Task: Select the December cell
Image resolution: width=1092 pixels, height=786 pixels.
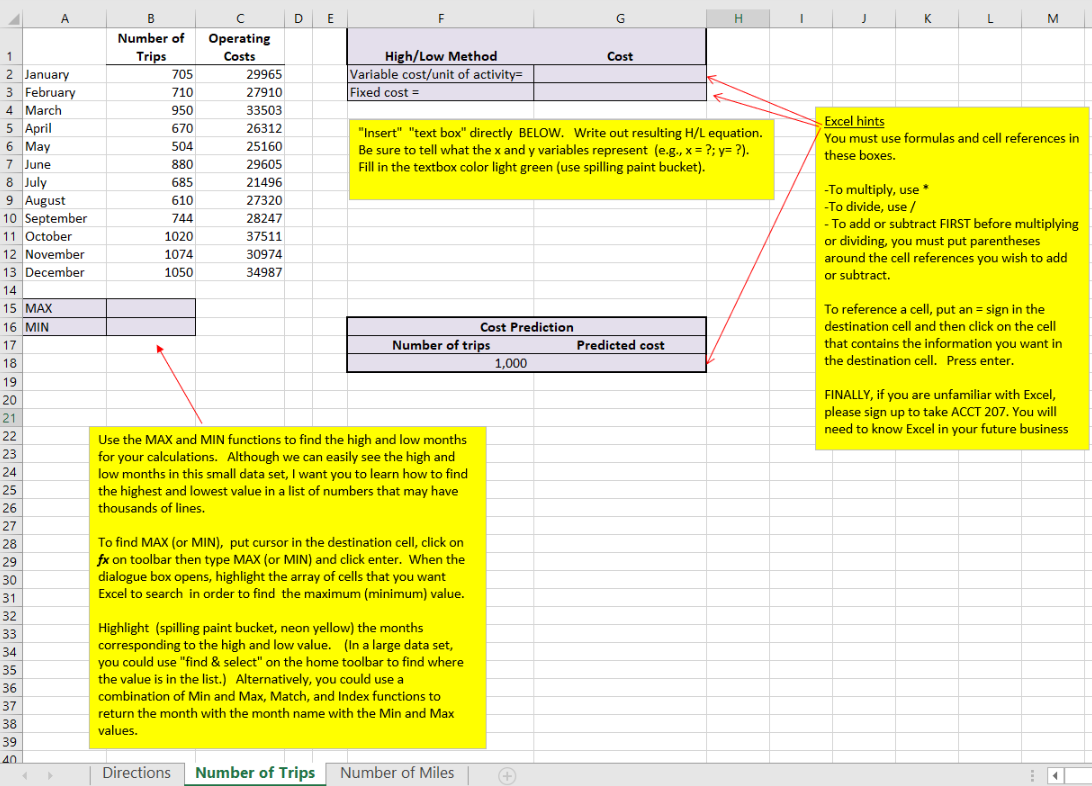Action: [x=65, y=273]
